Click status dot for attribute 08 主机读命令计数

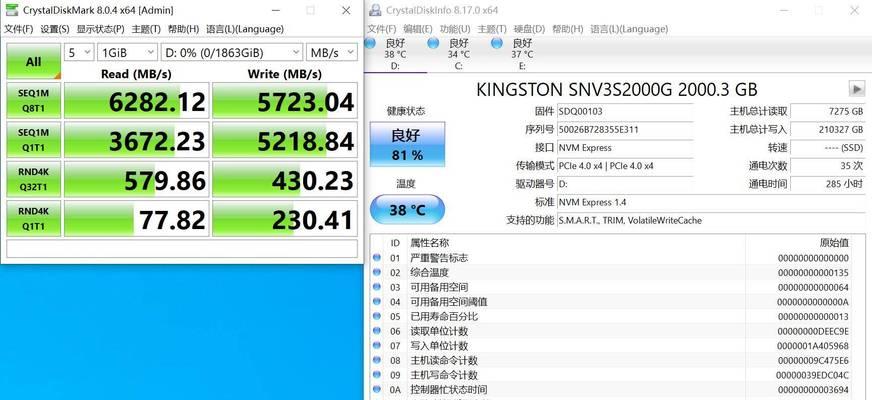click(376, 360)
